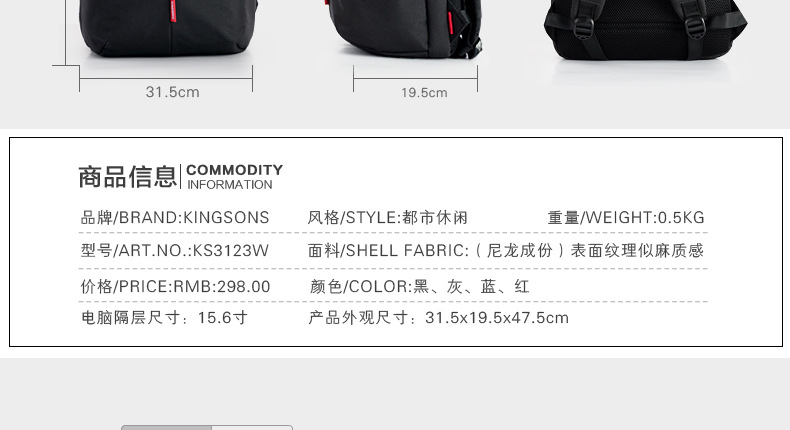
Task: Click the COMMODITY INFORMATION subtitle
Action: (x=234, y=177)
